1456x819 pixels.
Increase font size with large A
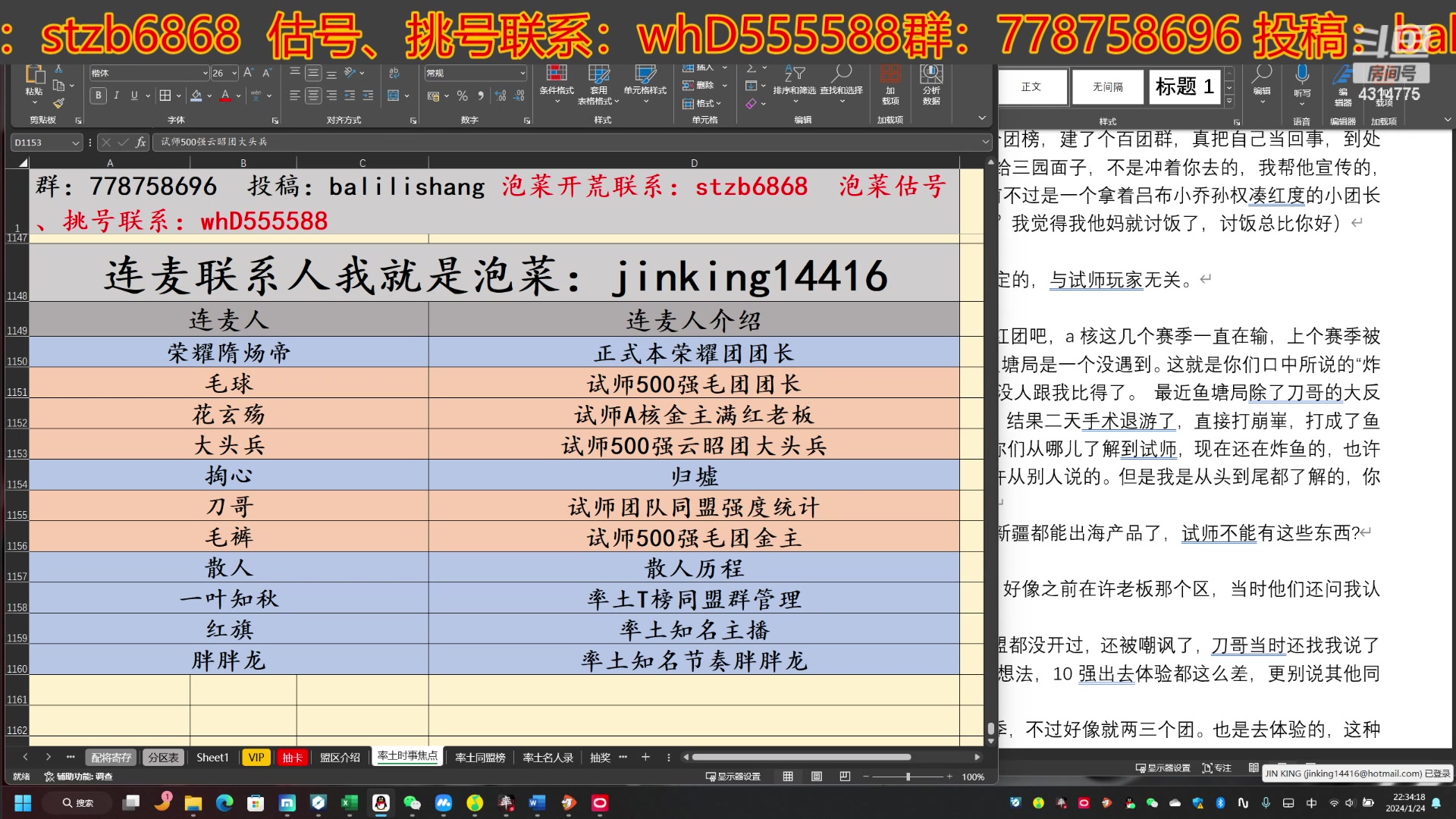click(249, 73)
